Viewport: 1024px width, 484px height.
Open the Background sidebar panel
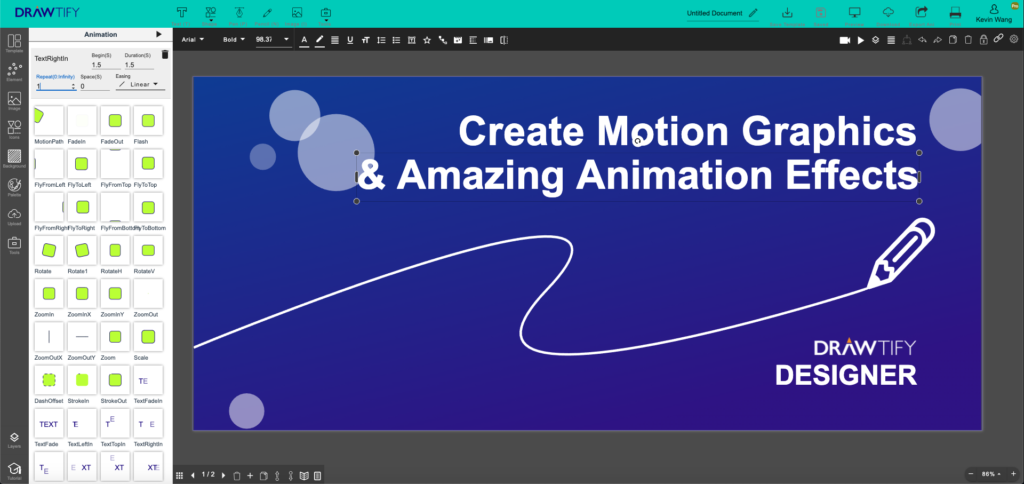[14, 159]
